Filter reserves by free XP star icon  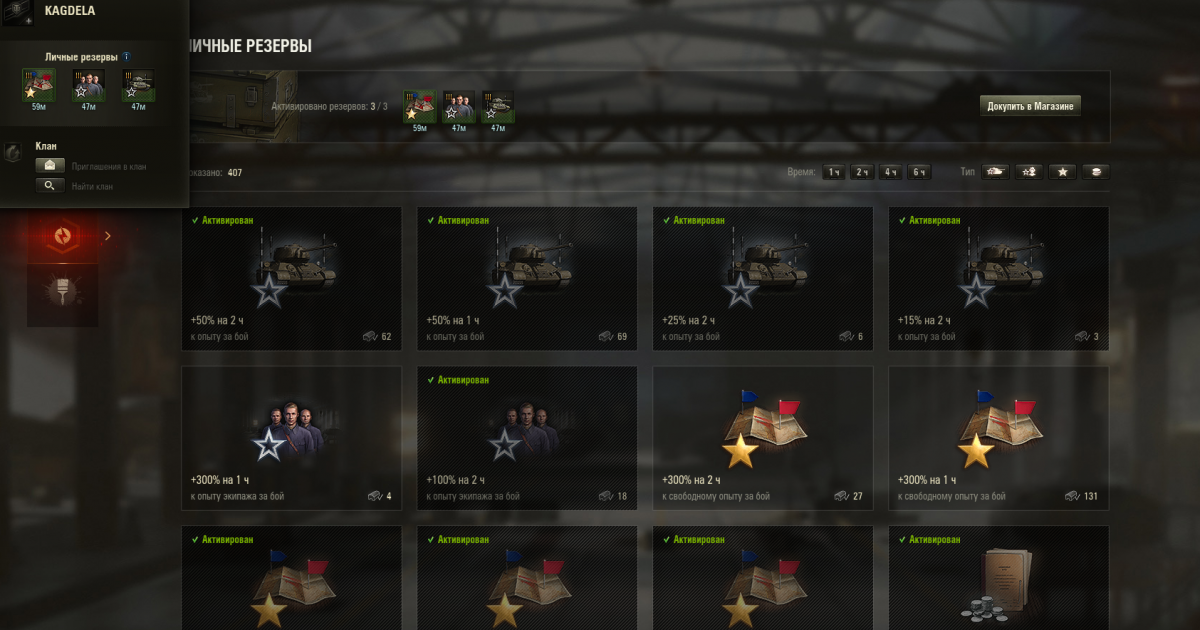(1062, 172)
